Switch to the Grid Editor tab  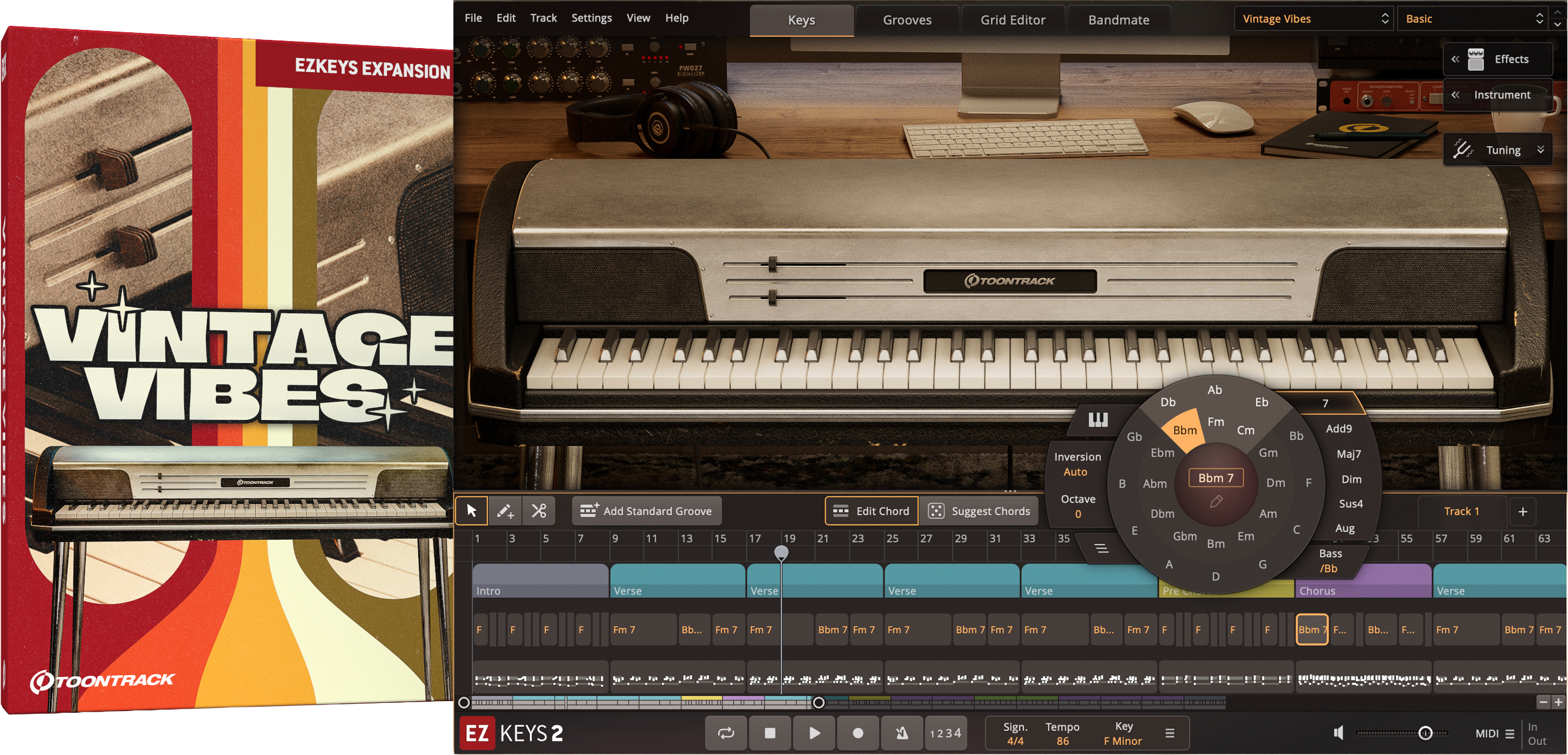pos(1012,19)
